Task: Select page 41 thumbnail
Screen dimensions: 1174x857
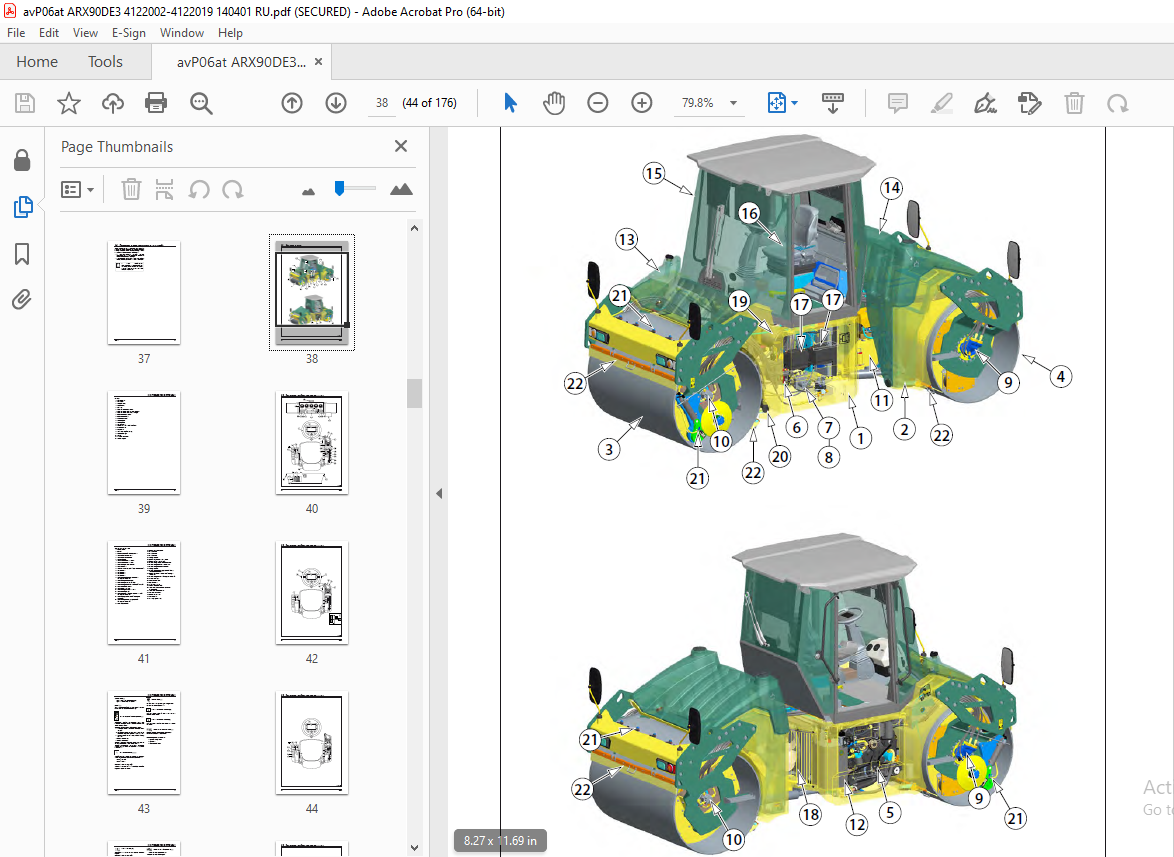Action: 144,592
